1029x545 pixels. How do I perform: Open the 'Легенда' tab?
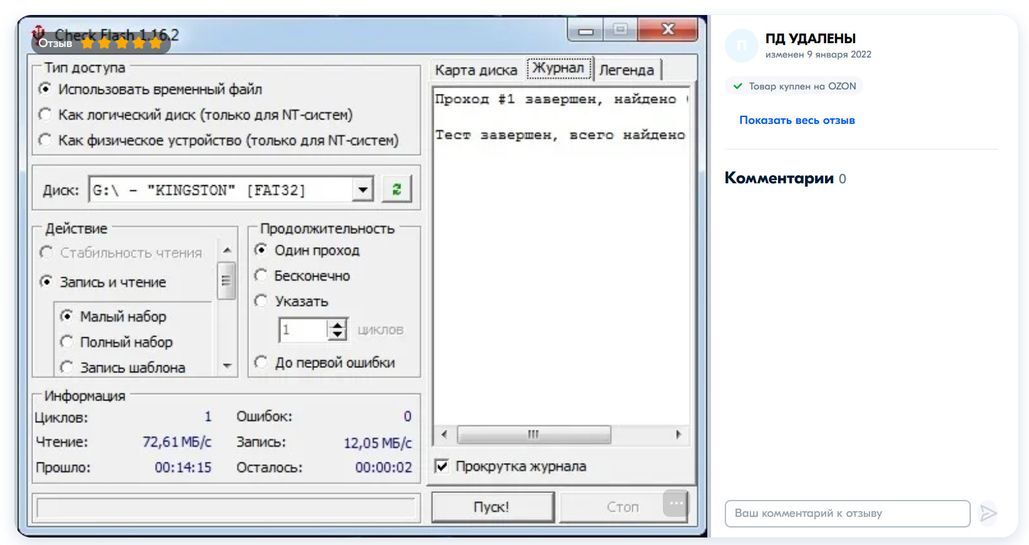point(626,70)
